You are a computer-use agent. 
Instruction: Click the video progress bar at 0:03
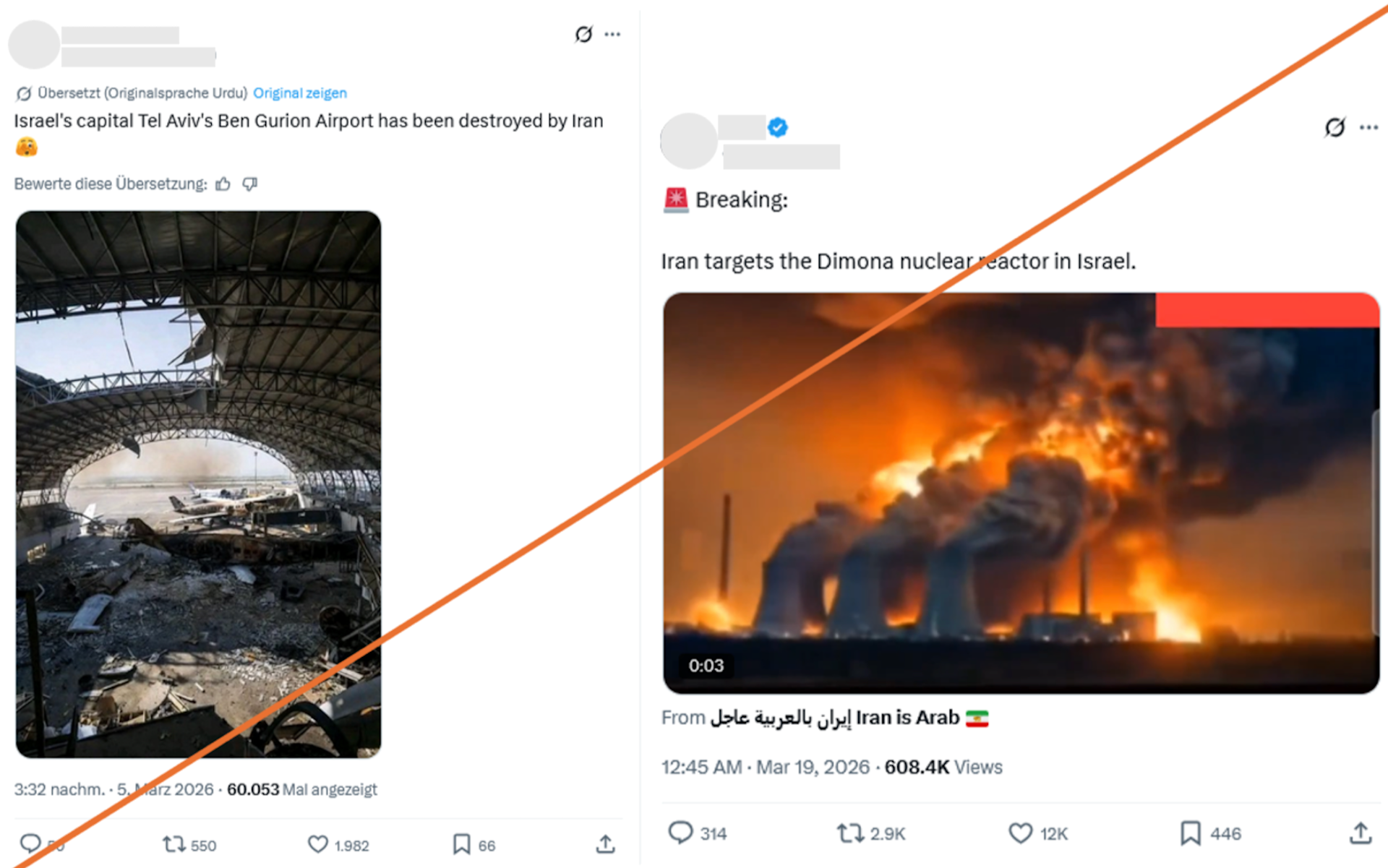pos(706,666)
